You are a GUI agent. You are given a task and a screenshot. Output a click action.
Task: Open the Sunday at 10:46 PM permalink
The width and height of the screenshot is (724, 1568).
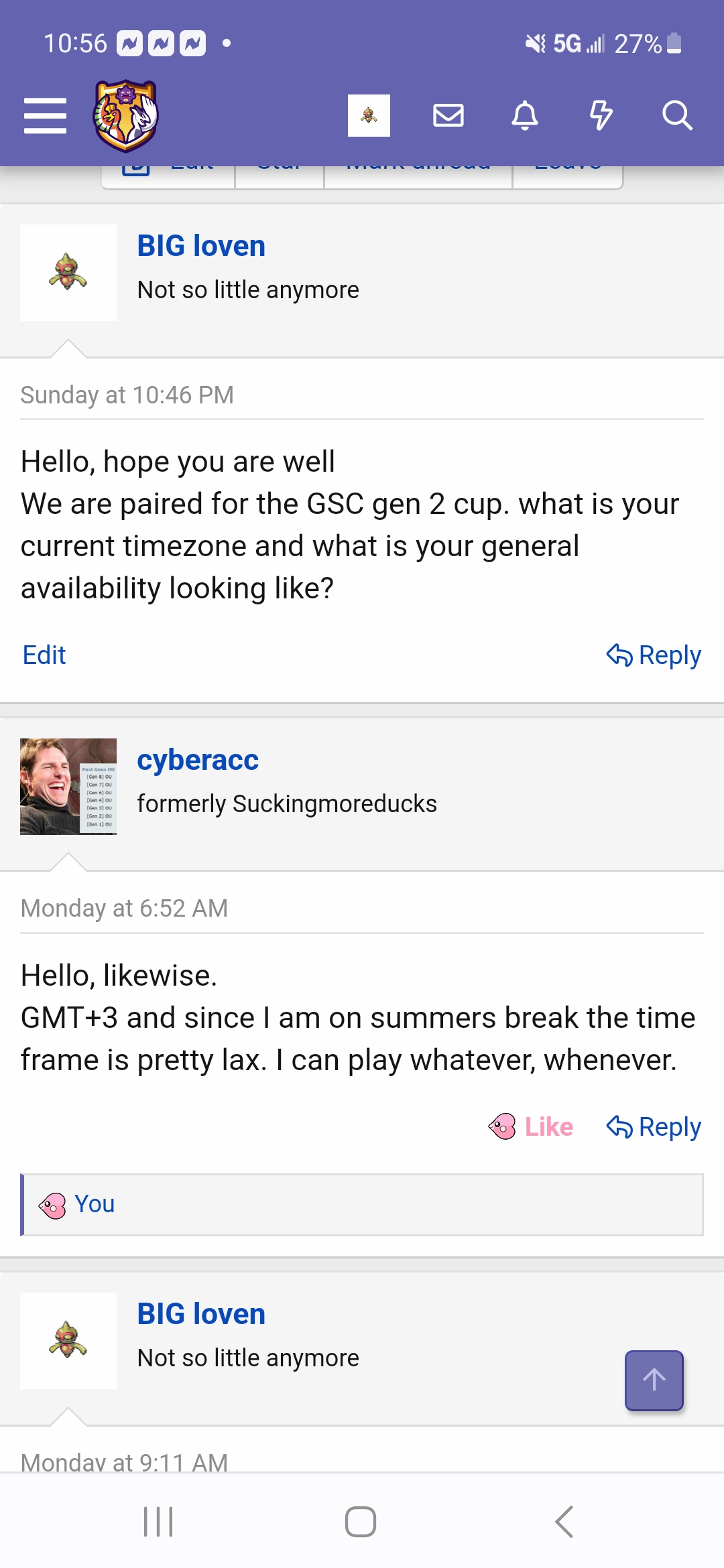tap(127, 395)
